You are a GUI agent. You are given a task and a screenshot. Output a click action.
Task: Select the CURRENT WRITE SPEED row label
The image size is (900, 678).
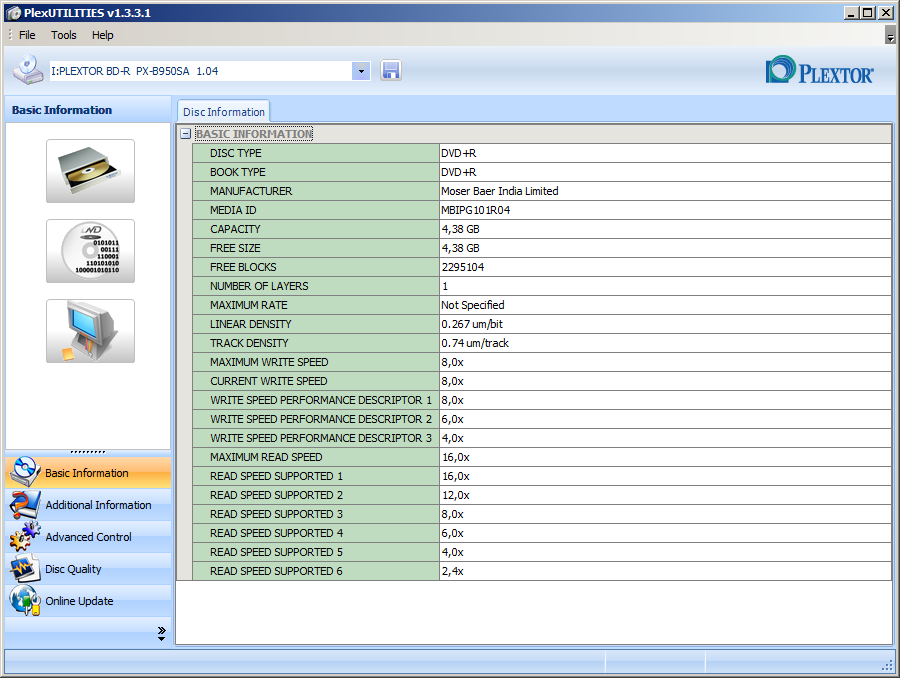(x=316, y=381)
